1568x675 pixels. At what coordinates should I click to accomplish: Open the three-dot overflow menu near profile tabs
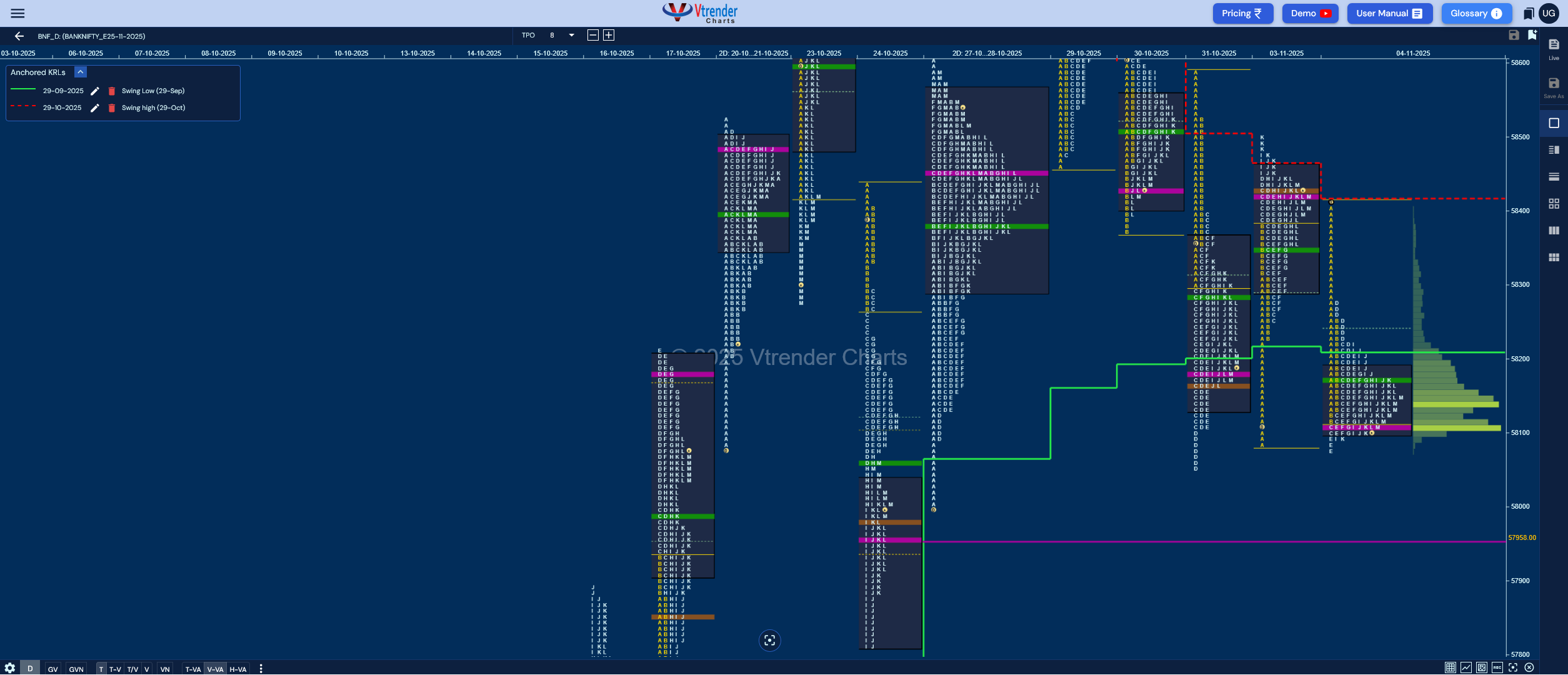pyautogui.click(x=261, y=669)
